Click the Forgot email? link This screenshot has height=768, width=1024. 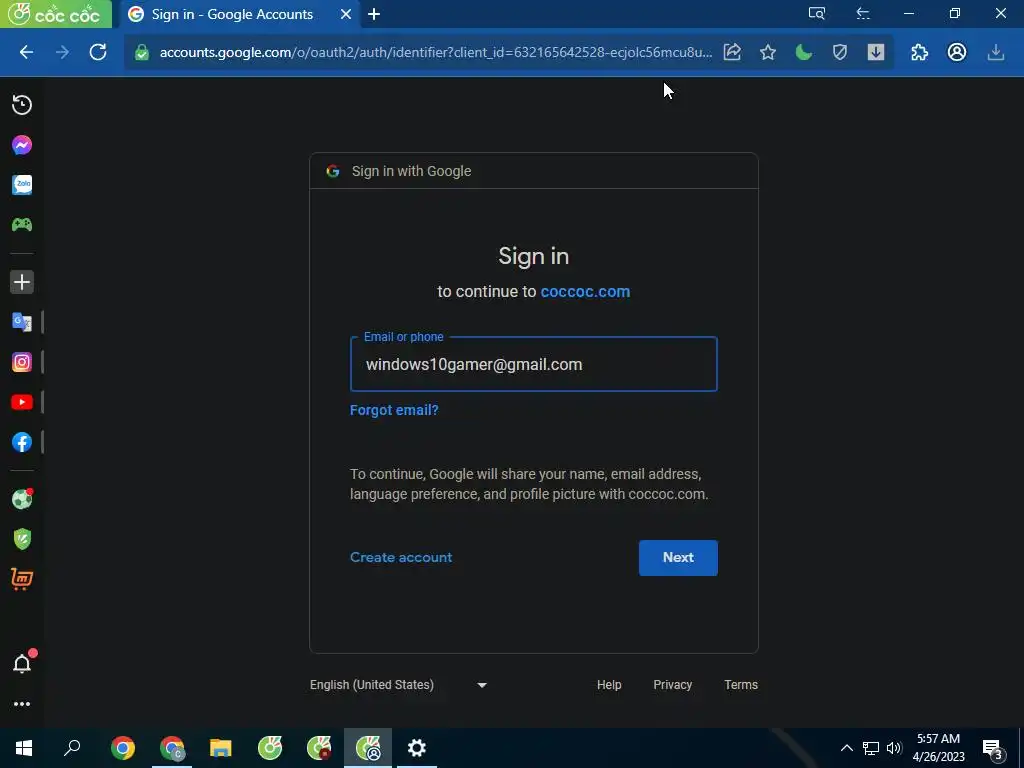(394, 410)
